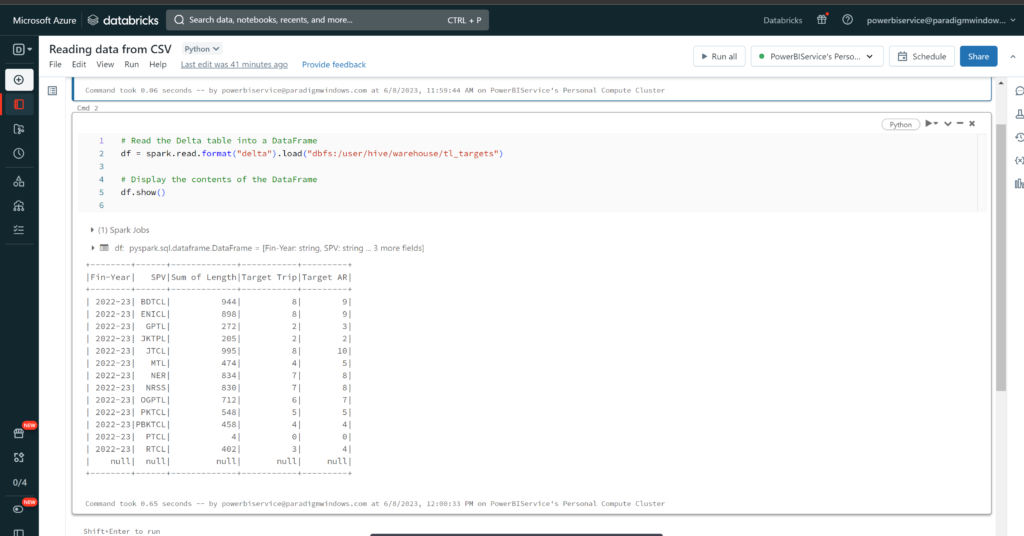Click the collapse menu icon at sidebar bottom
1024x536 pixels.
pyautogui.click(x=19, y=532)
